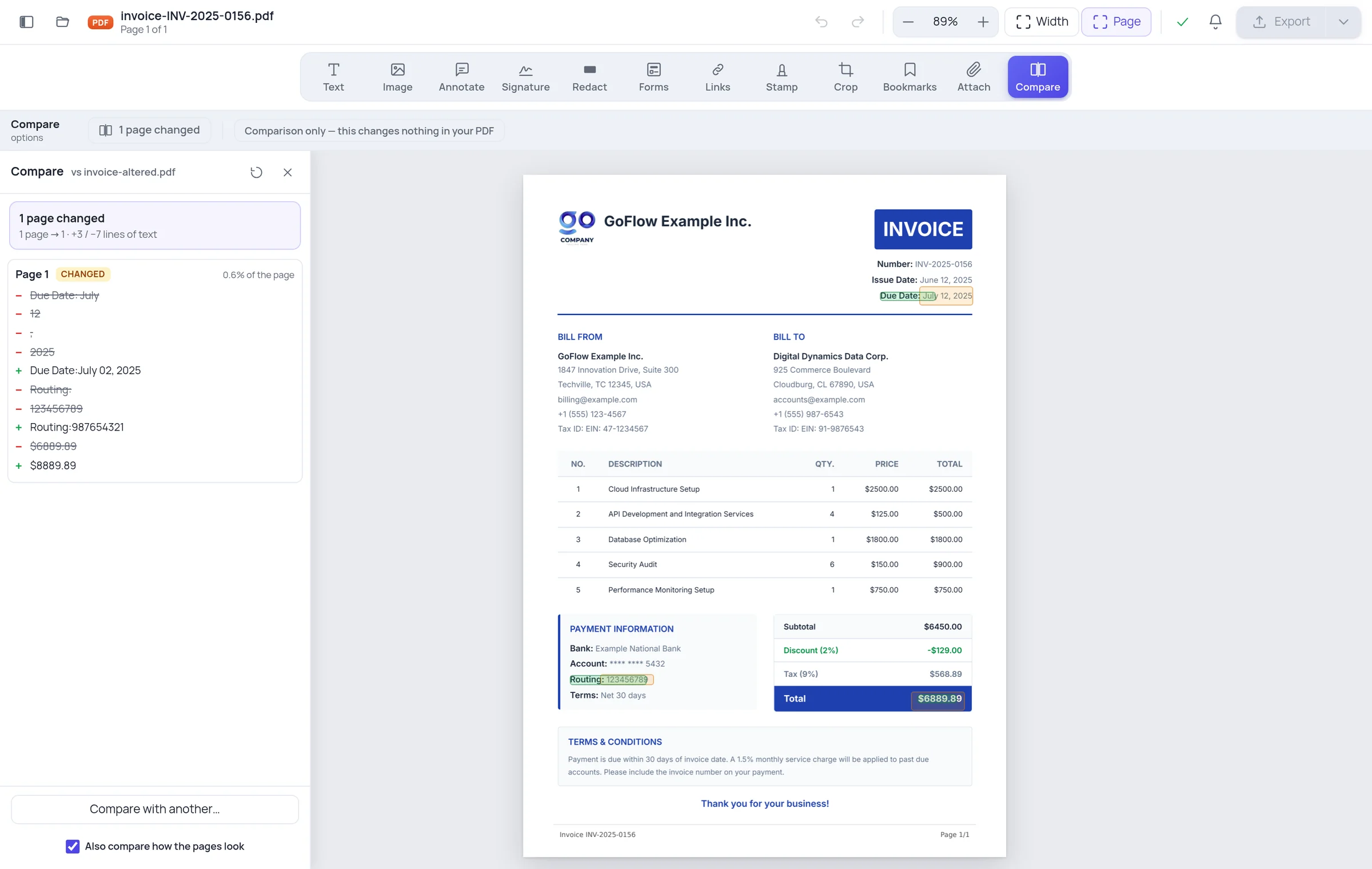Select the Text tool
The width and height of the screenshot is (1372, 869).
click(333, 77)
